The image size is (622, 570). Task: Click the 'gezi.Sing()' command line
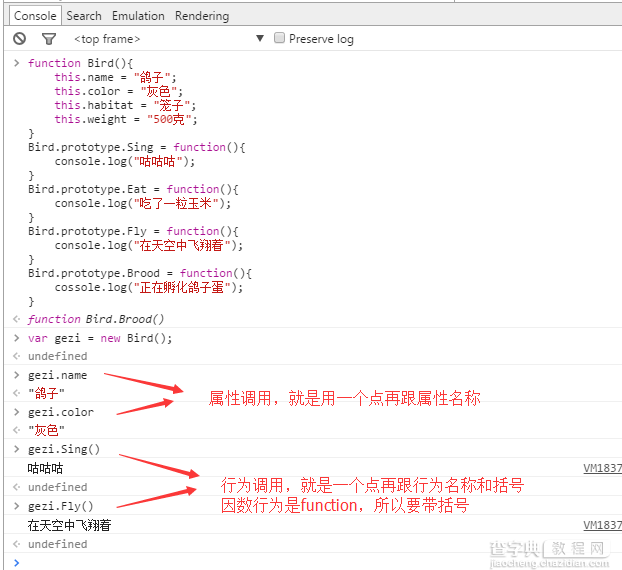pos(64,449)
